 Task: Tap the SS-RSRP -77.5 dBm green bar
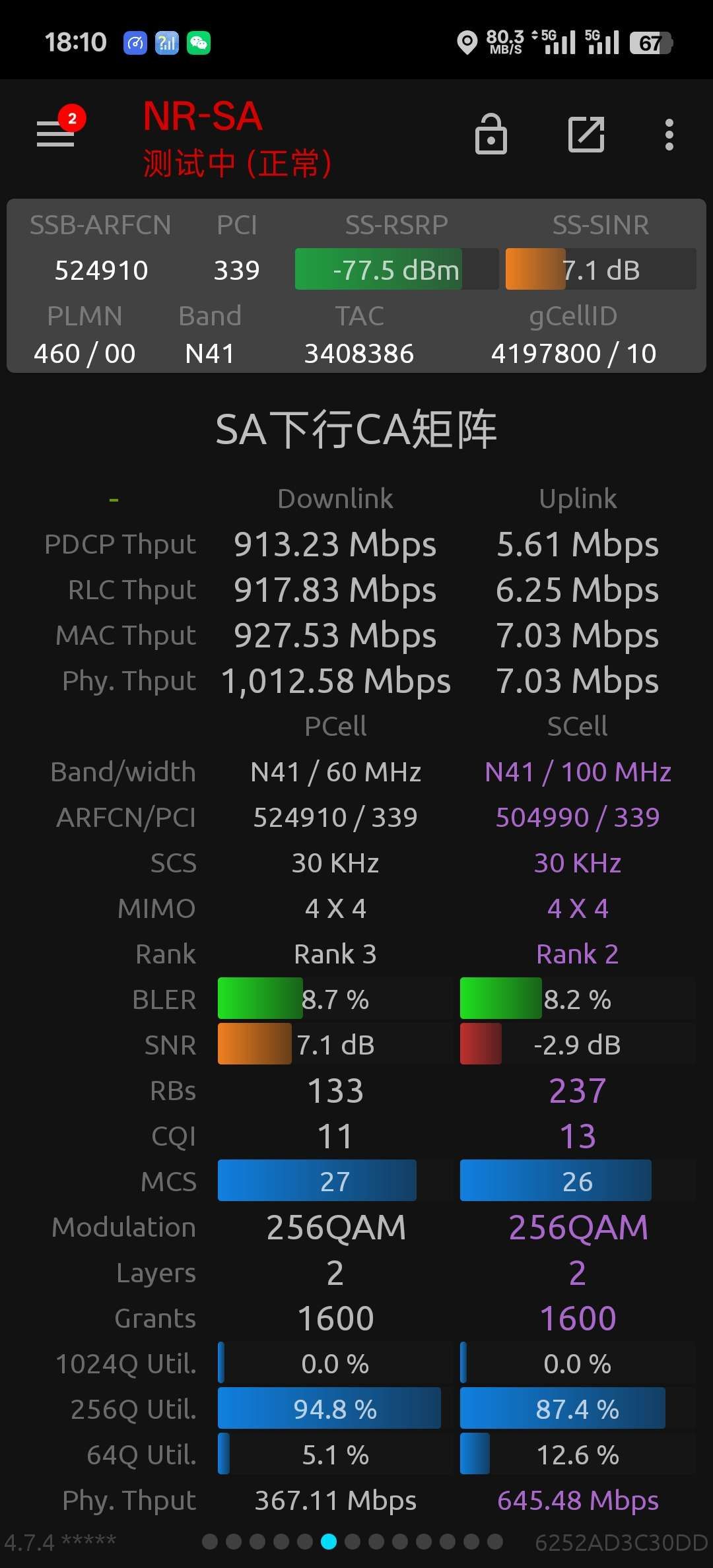click(x=397, y=269)
